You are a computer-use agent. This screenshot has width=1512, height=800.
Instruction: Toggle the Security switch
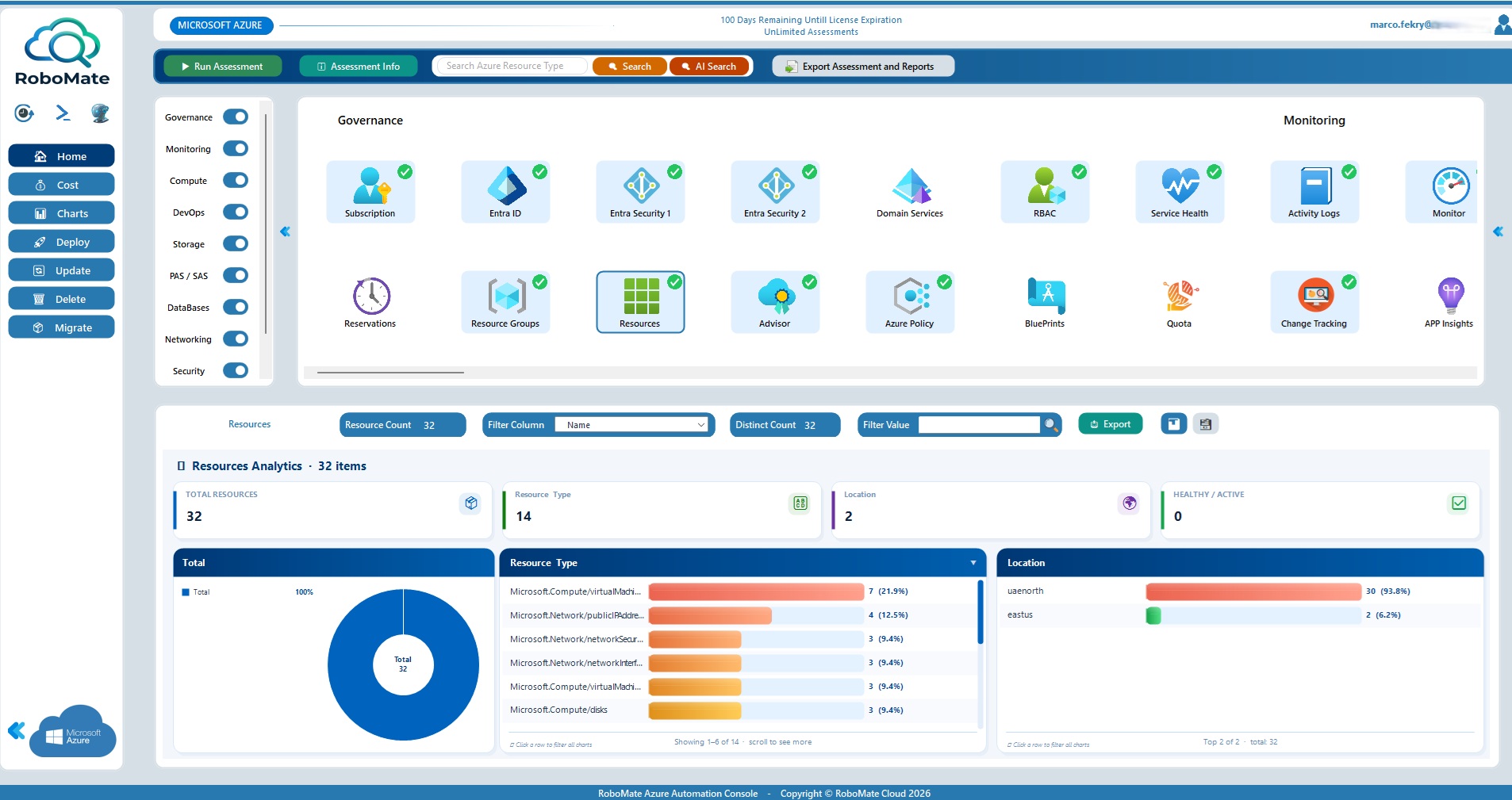pos(236,371)
